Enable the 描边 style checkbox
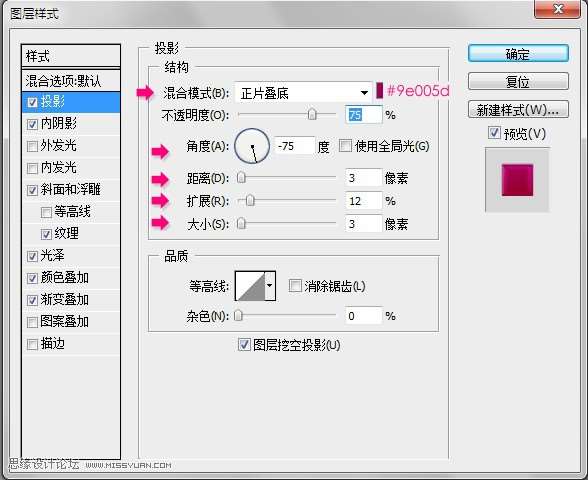 pos(33,344)
